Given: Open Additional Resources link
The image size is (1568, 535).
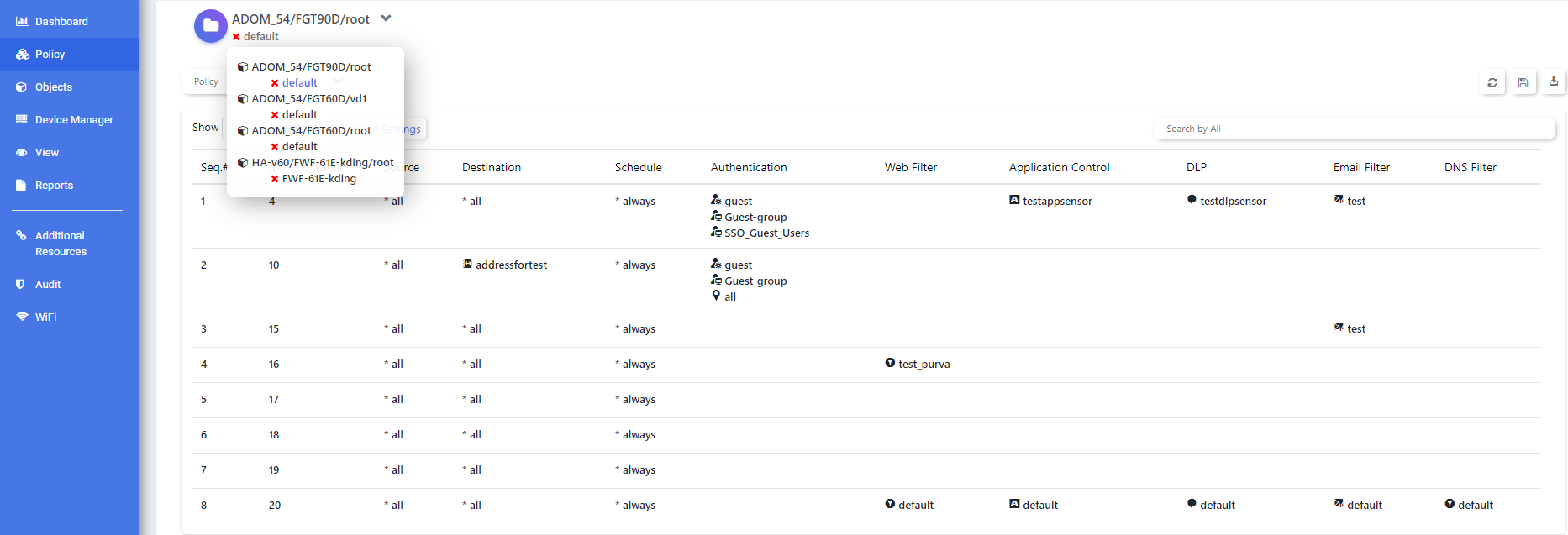Looking at the screenshot, I should point(70,244).
